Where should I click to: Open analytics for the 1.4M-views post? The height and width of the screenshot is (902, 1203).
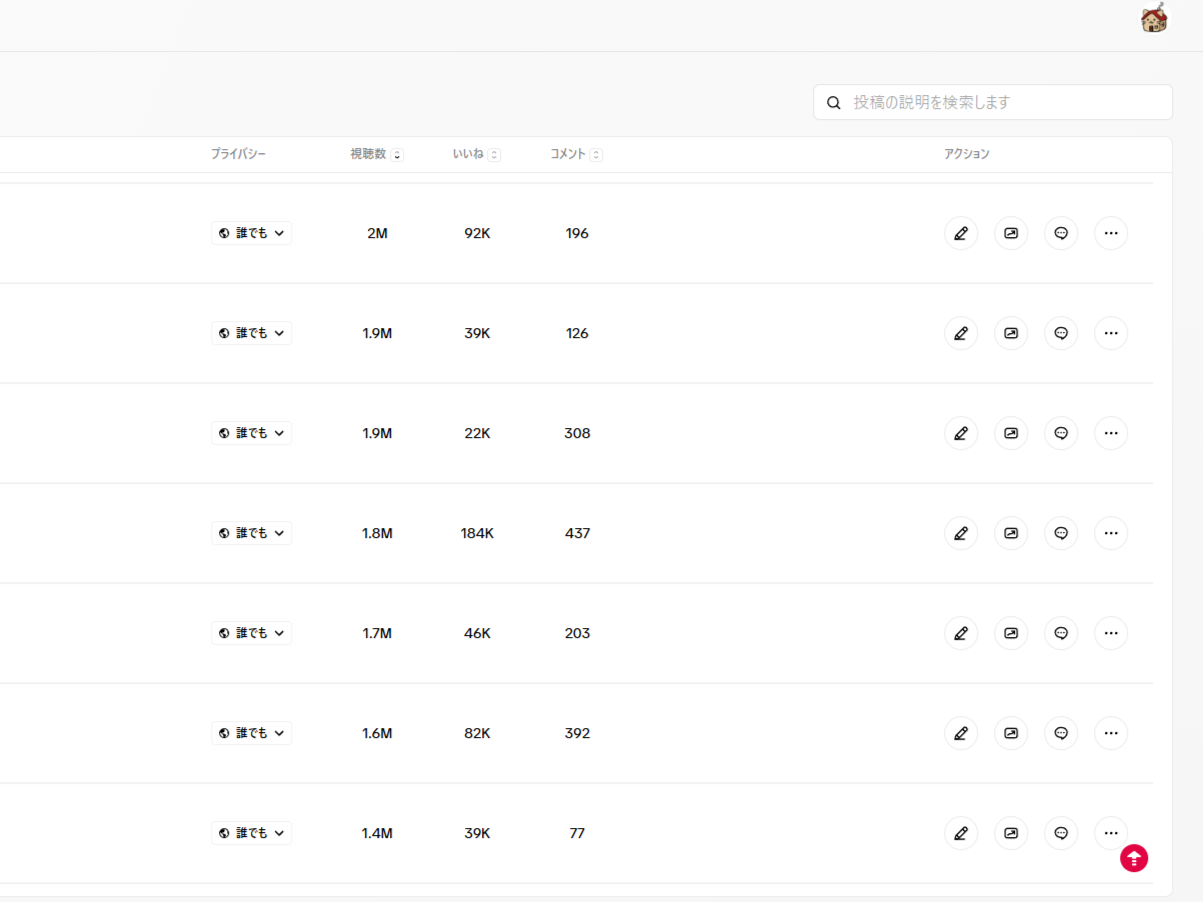1011,833
